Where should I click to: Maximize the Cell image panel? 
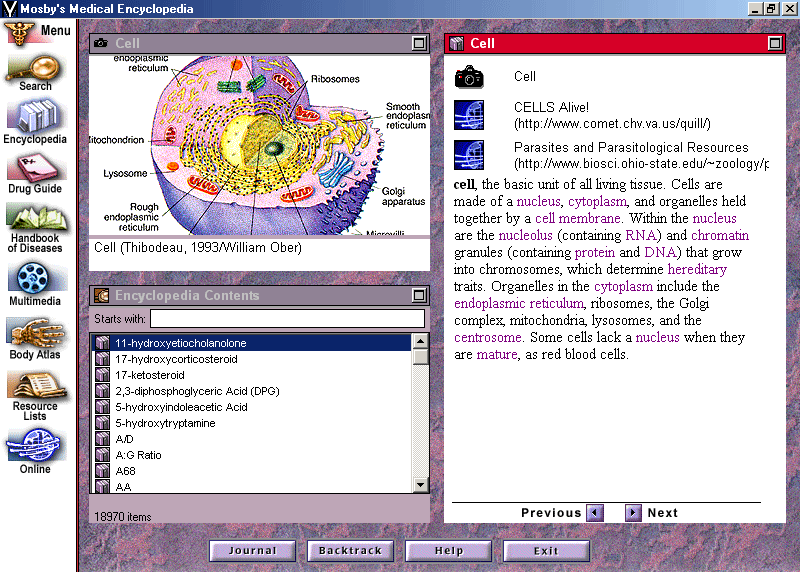point(419,43)
